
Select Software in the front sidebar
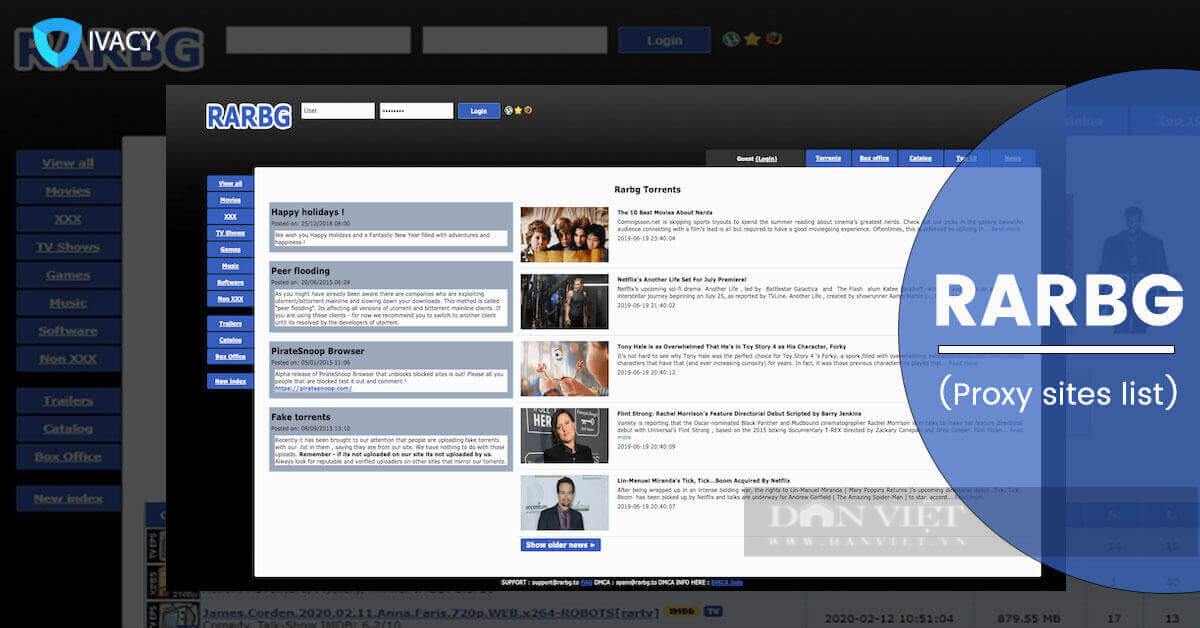(x=230, y=282)
